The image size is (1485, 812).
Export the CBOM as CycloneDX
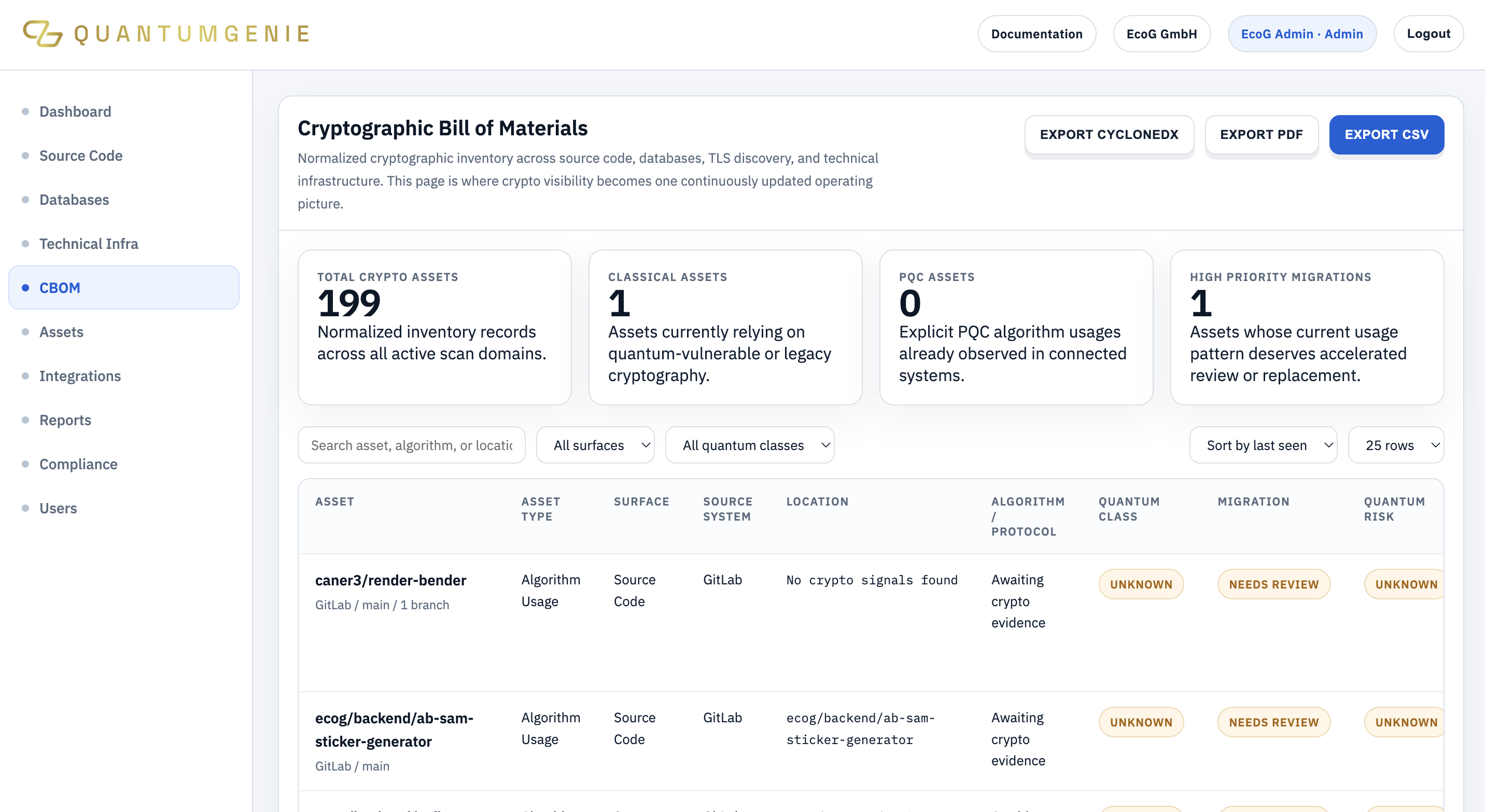click(1109, 134)
